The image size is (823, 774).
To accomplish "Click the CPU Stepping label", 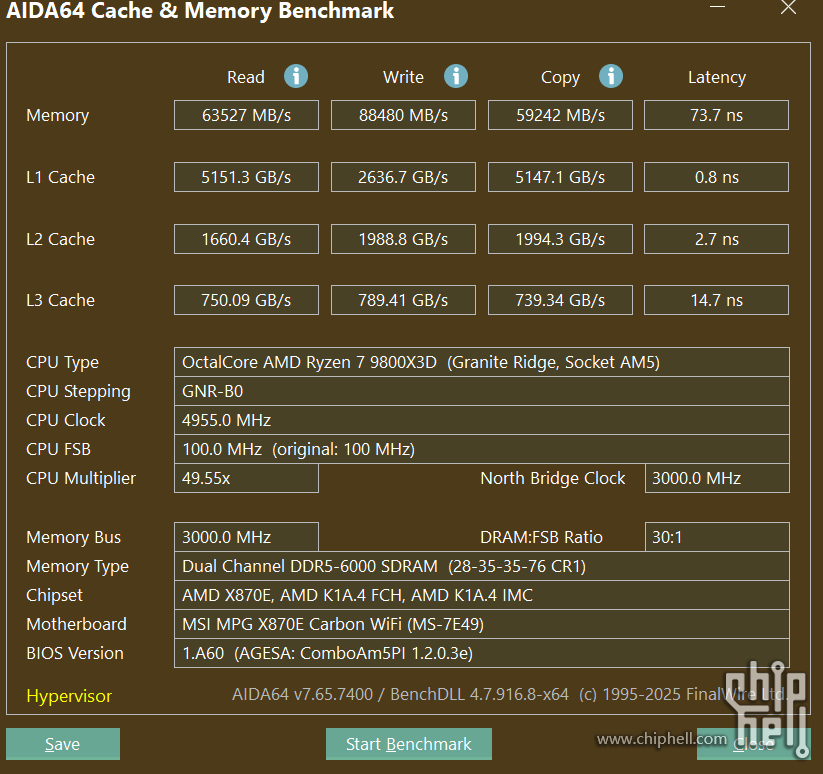I will [78, 391].
